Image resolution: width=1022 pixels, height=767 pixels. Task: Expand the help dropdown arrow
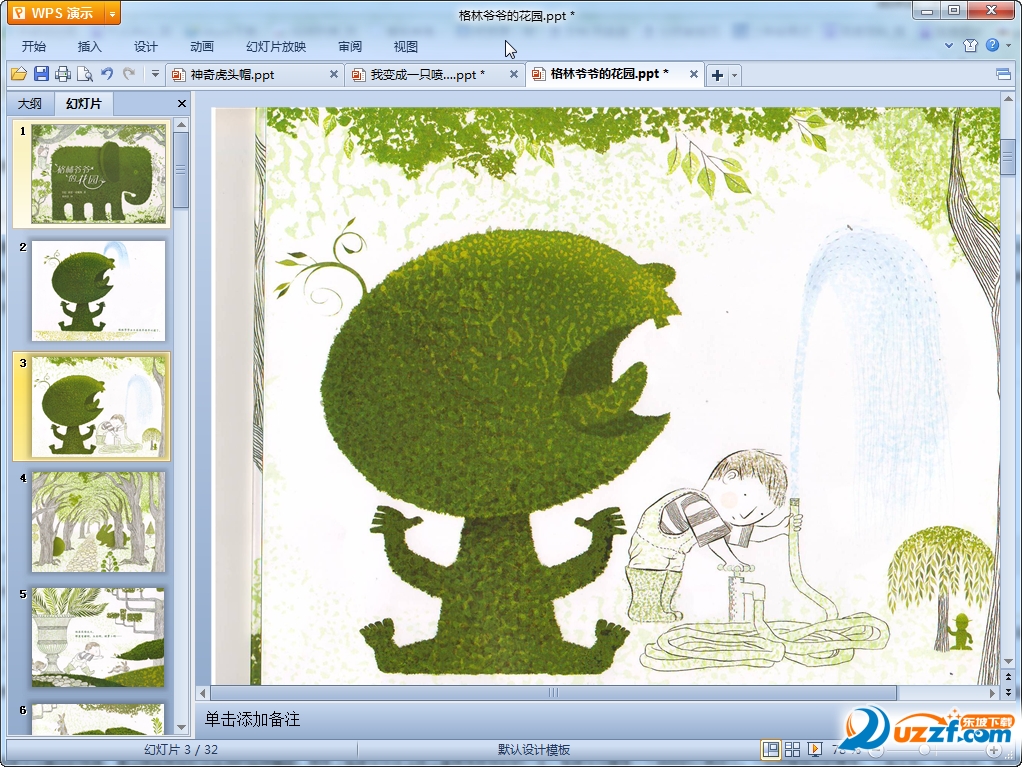coord(1009,46)
